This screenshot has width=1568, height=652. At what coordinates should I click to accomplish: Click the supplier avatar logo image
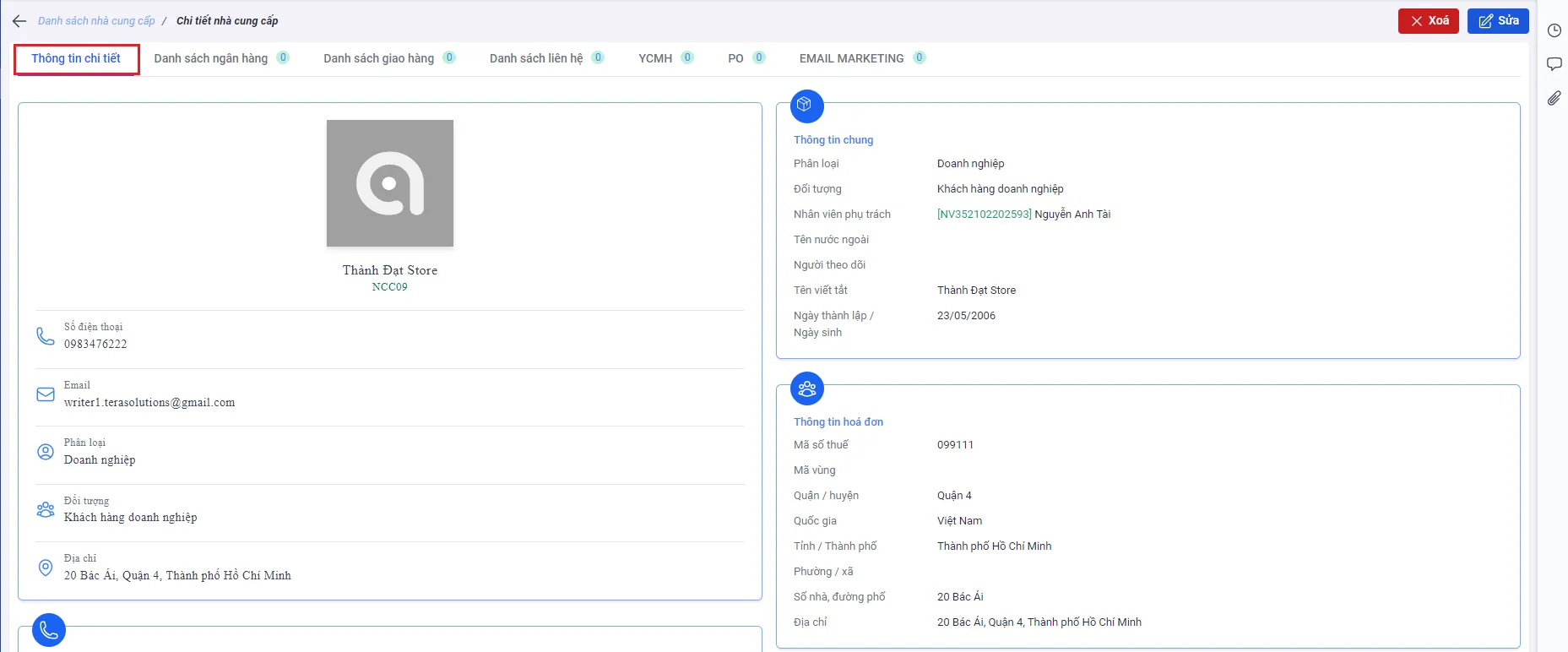click(x=390, y=183)
